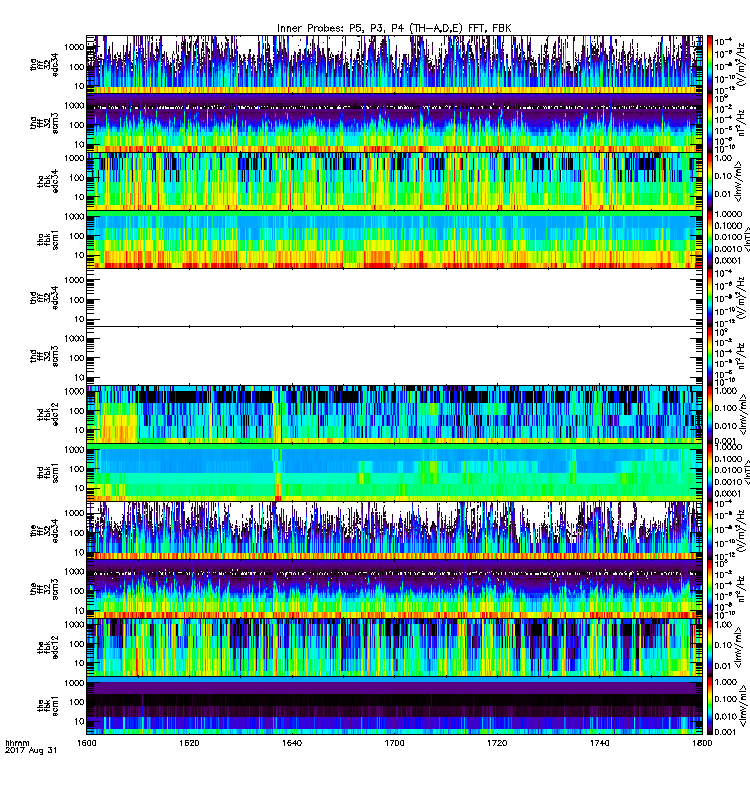750x800 pixels.
Task: Click the '1640' time axis label
Action: tap(292, 743)
